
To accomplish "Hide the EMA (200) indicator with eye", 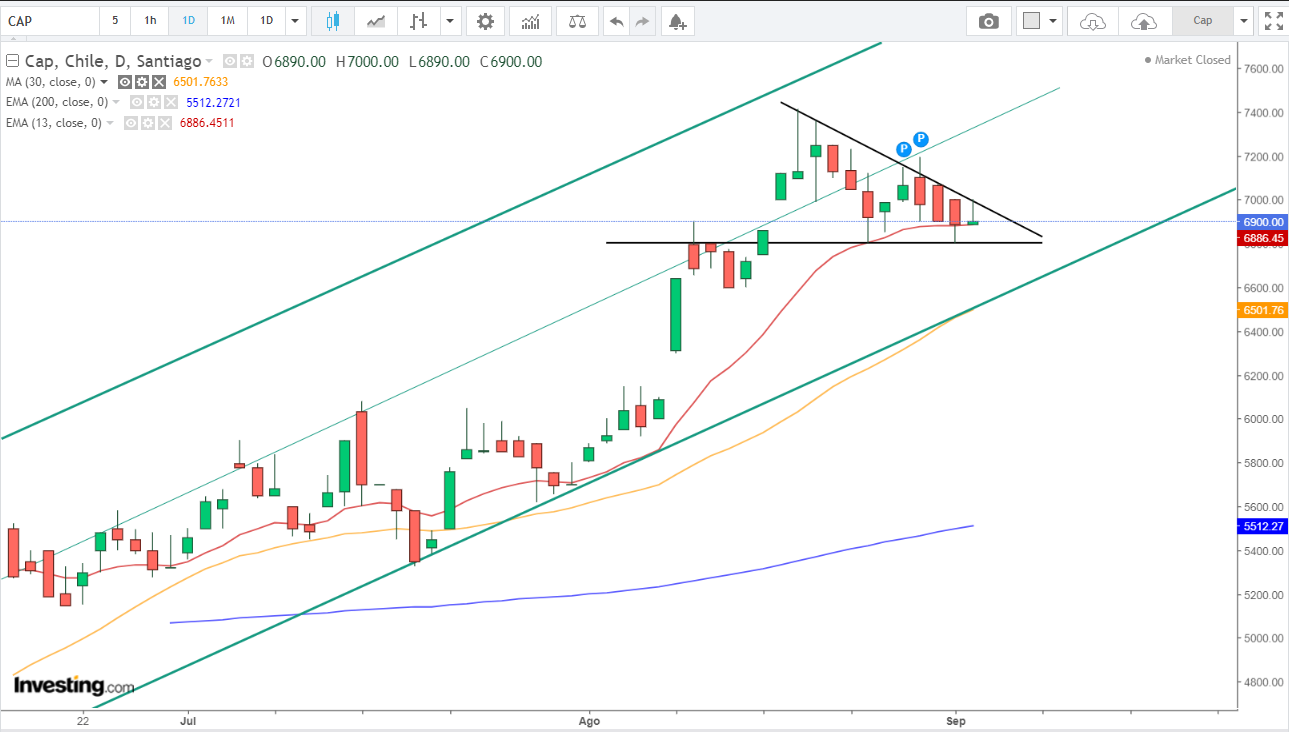I will (136, 102).
